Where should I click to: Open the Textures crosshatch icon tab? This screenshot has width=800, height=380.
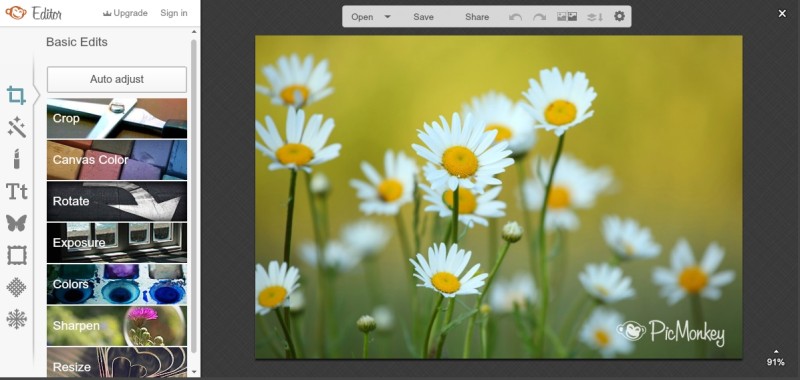tap(16, 287)
